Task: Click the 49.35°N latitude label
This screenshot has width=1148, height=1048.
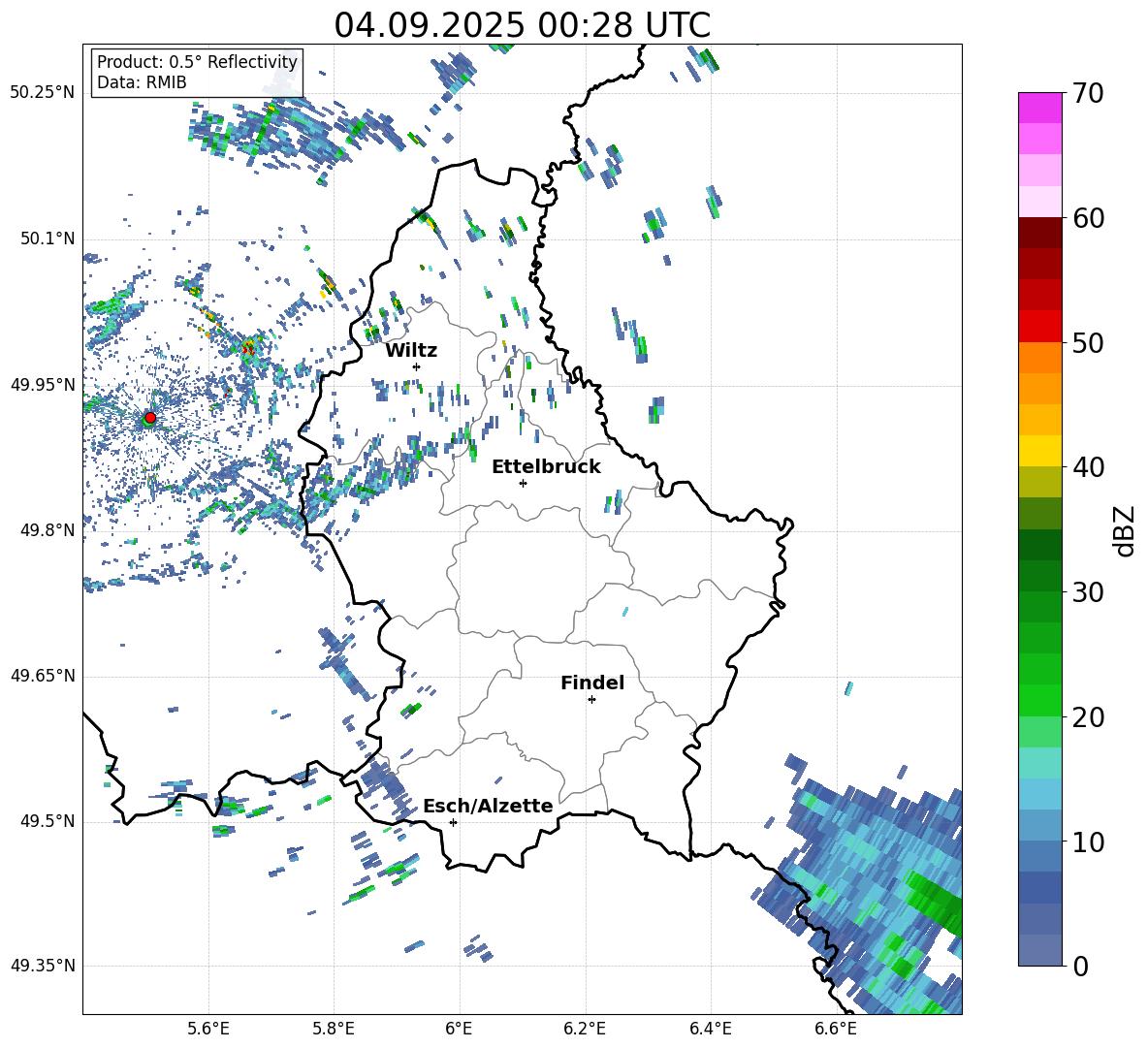Action: point(43,966)
